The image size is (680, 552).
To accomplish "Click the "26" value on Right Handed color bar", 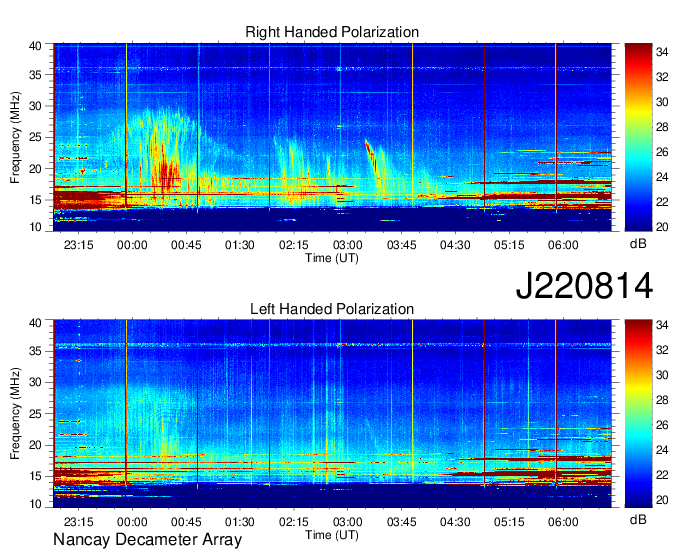I will click(x=662, y=152).
